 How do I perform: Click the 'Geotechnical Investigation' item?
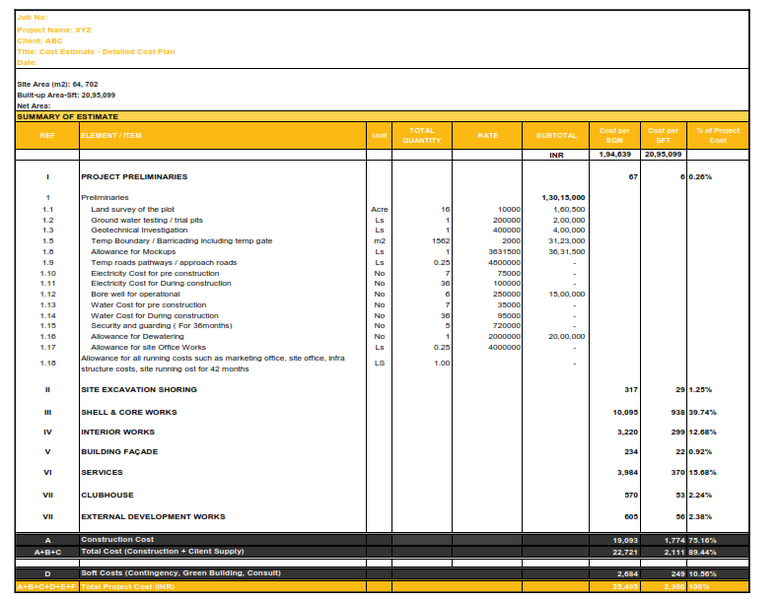(x=139, y=230)
